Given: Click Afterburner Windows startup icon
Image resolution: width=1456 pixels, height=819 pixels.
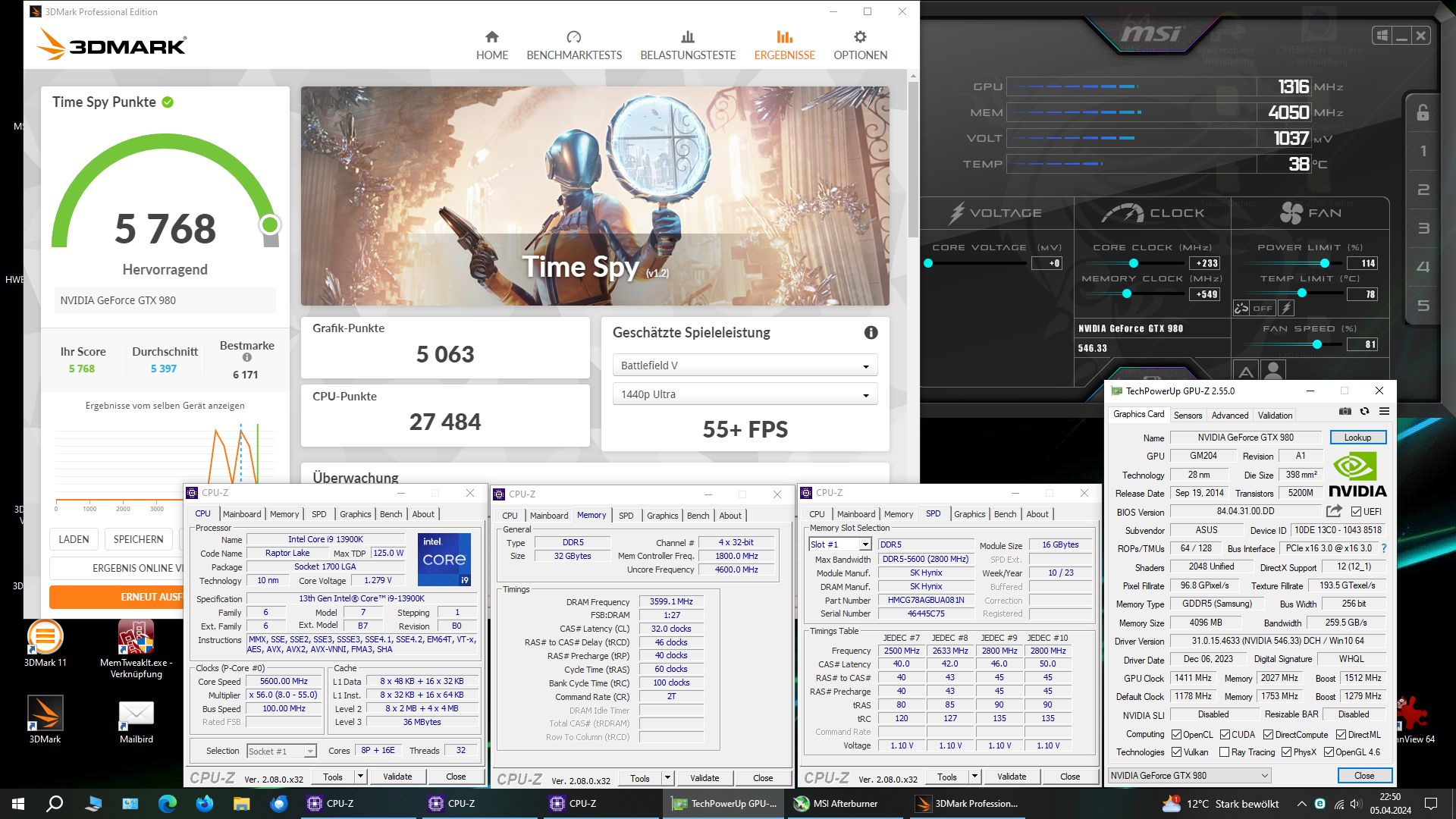Looking at the screenshot, I should (x=1382, y=36).
